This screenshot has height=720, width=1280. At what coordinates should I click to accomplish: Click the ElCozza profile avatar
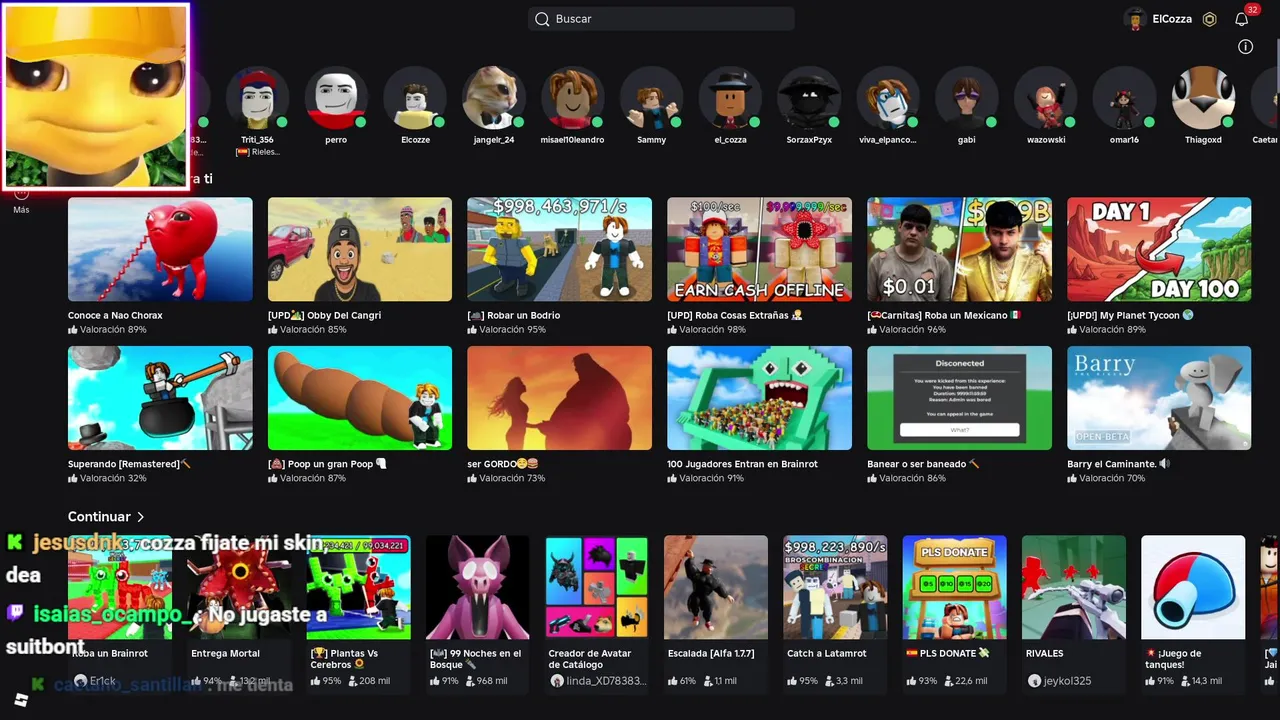(1134, 19)
